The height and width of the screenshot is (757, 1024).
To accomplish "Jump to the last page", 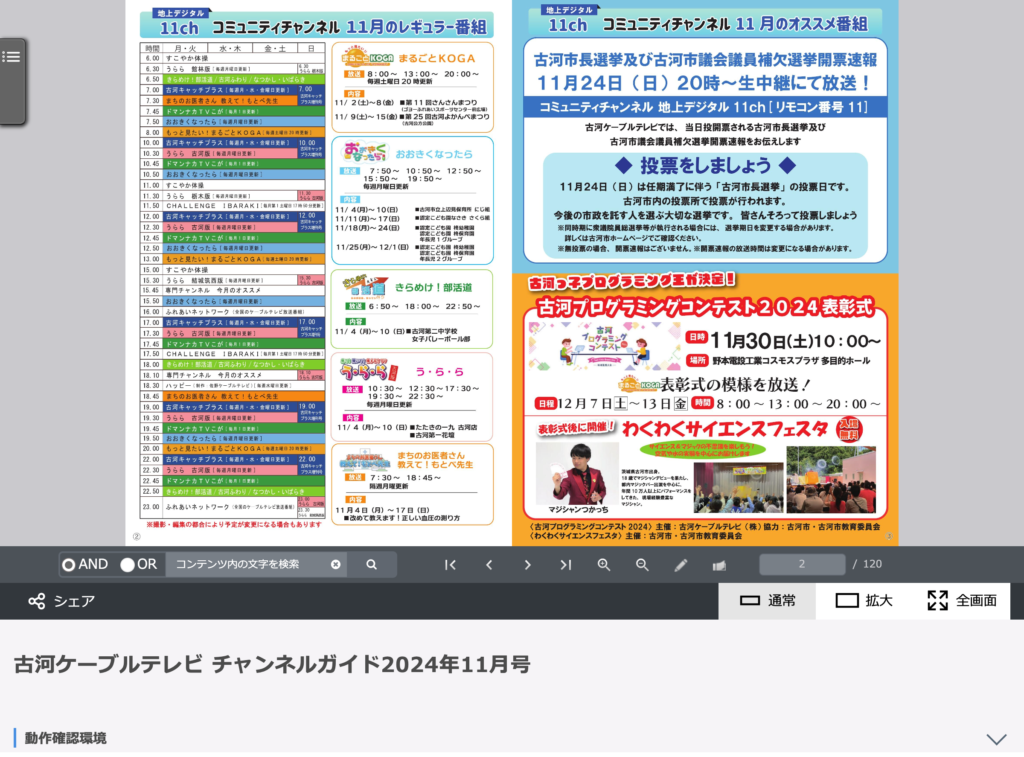I will tap(566, 565).
